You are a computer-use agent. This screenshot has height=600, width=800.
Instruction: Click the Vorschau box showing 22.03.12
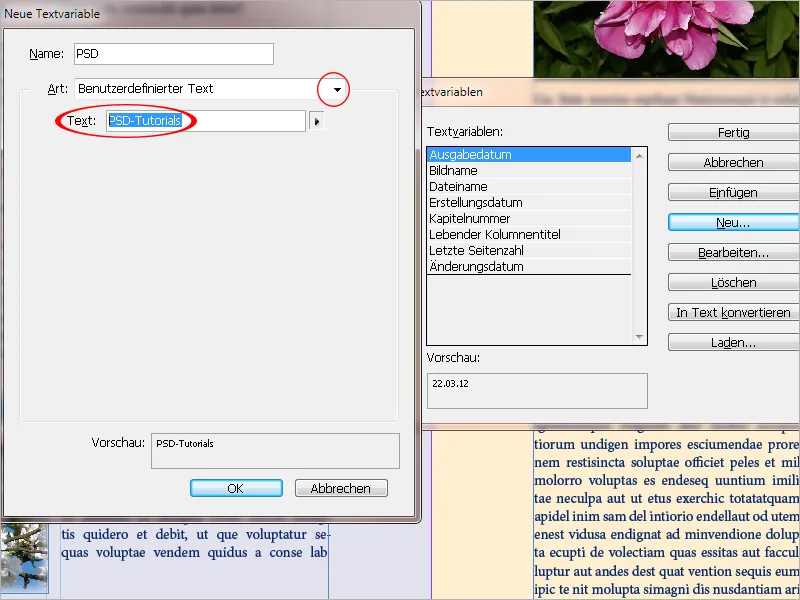point(537,391)
